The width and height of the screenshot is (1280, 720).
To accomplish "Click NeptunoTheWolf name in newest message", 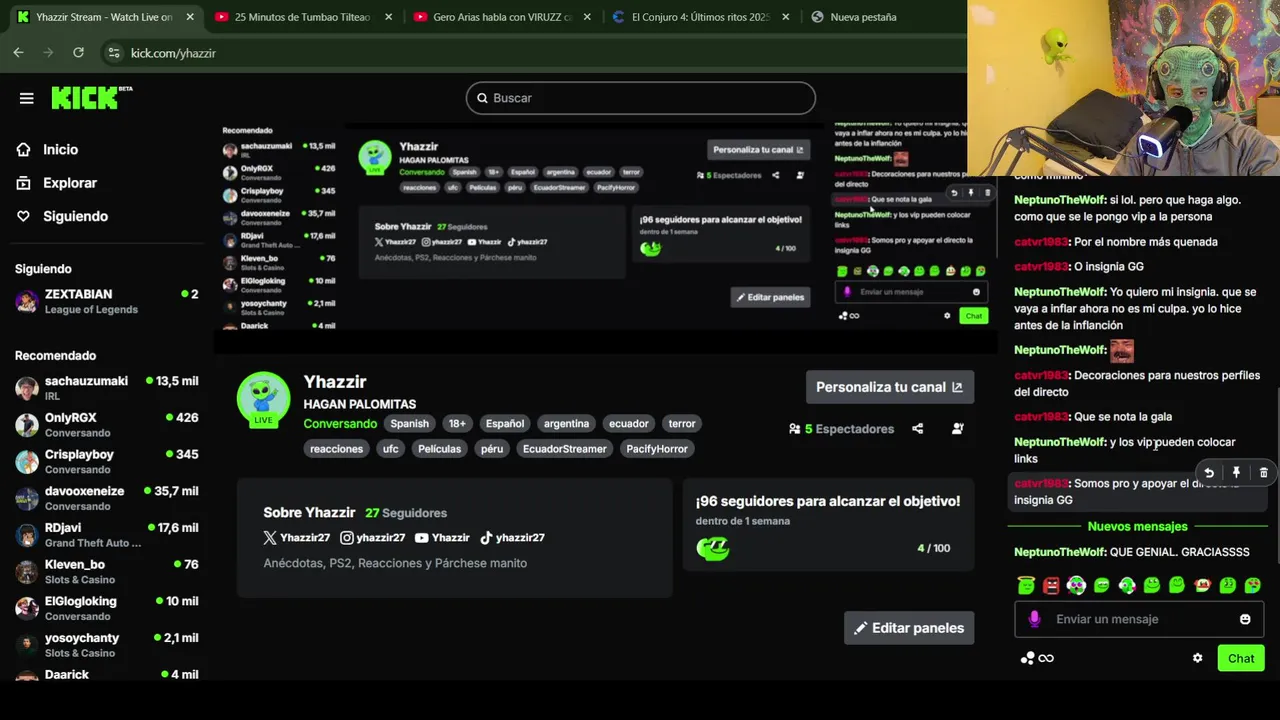I will [1060, 552].
